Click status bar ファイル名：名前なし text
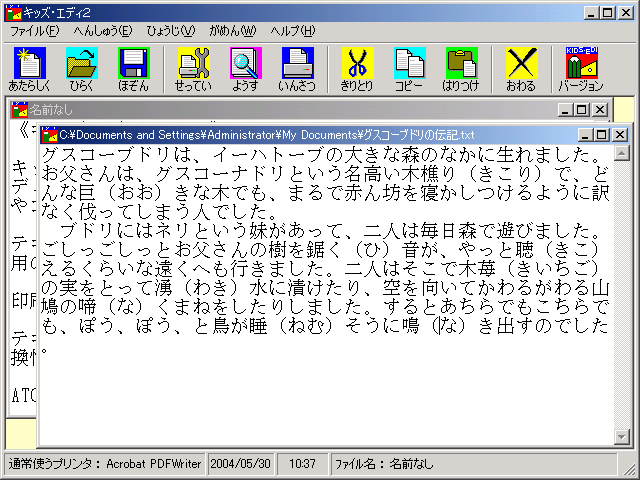This screenshot has width=640, height=480. coord(384,464)
